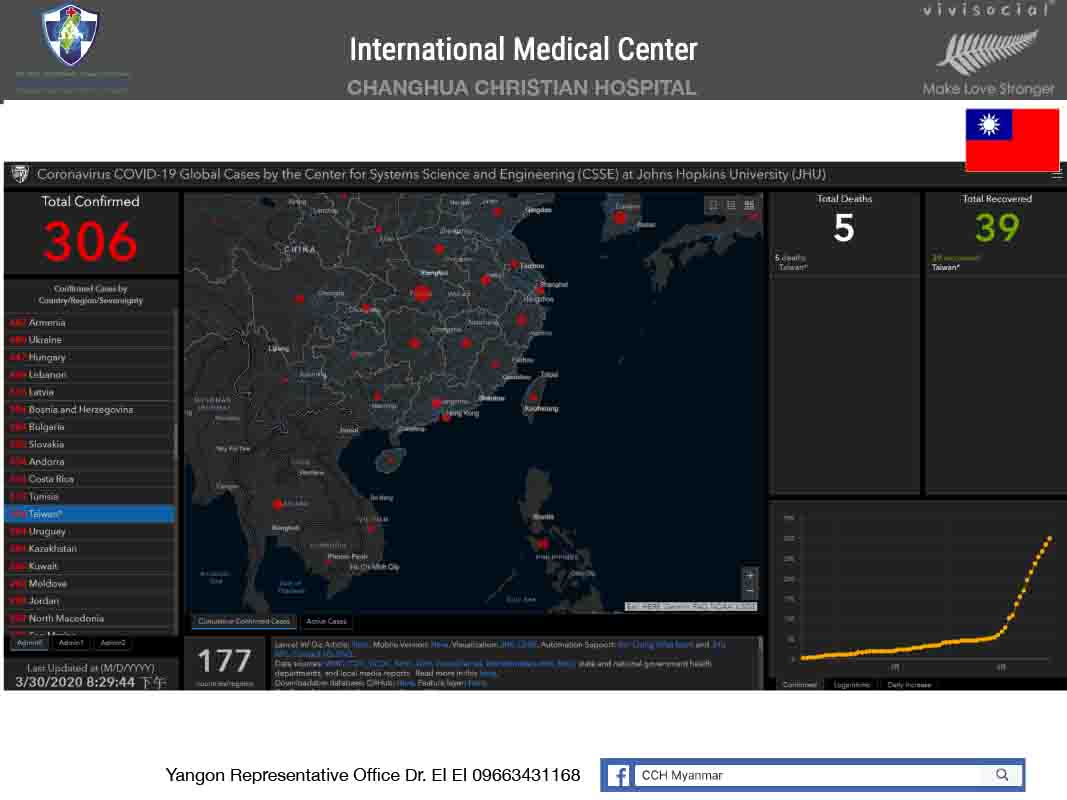Click the orange confirmed cases curve

point(926,598)
